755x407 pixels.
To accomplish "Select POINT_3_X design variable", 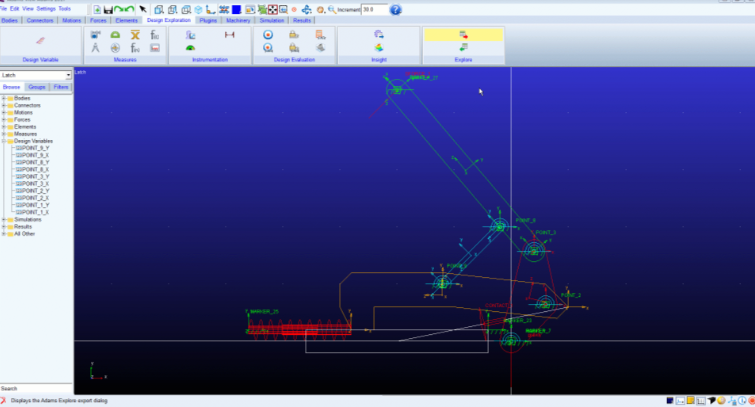I will [34, 184].
